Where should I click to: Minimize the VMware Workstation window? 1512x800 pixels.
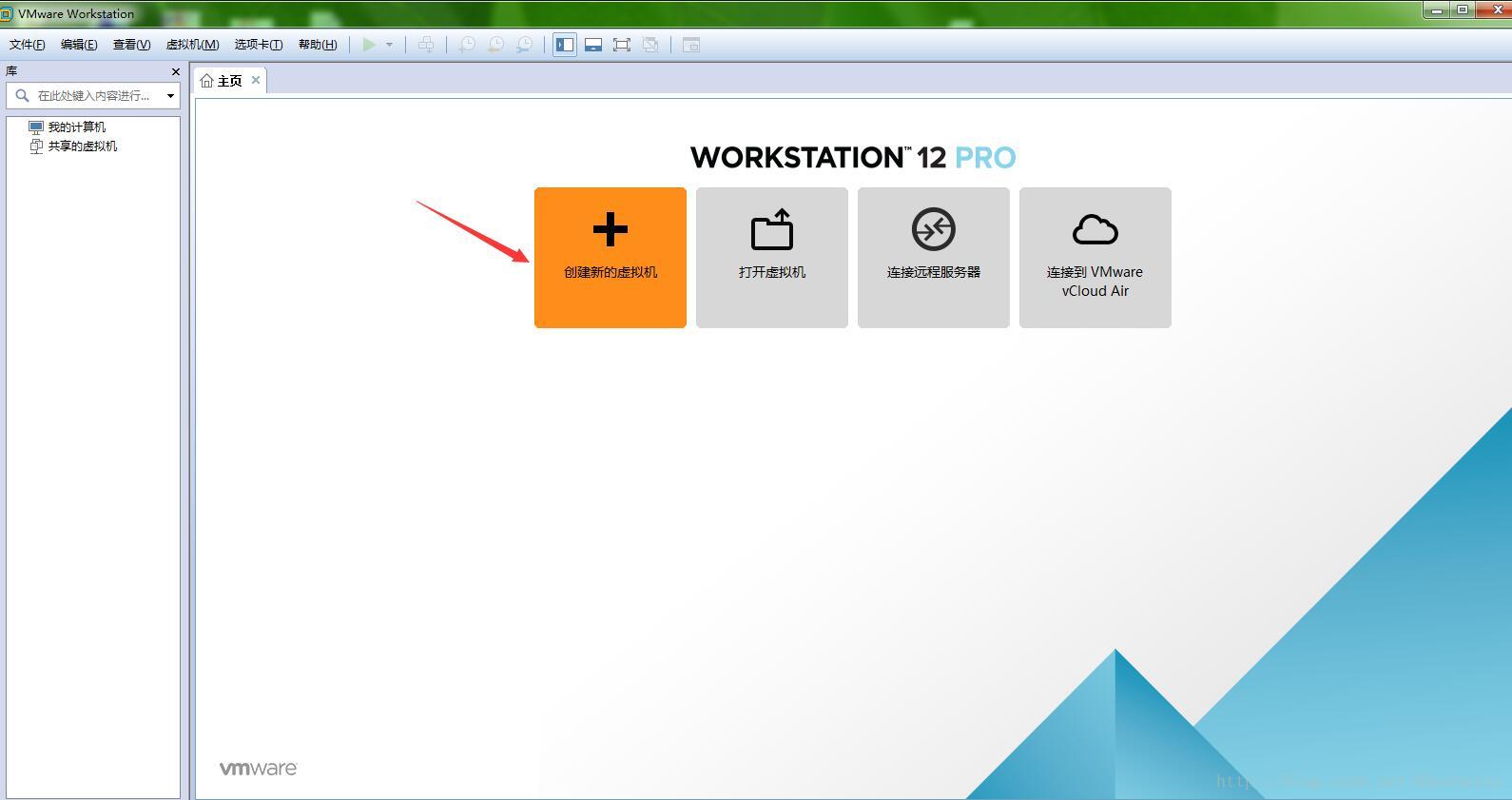click(1436, 10)
